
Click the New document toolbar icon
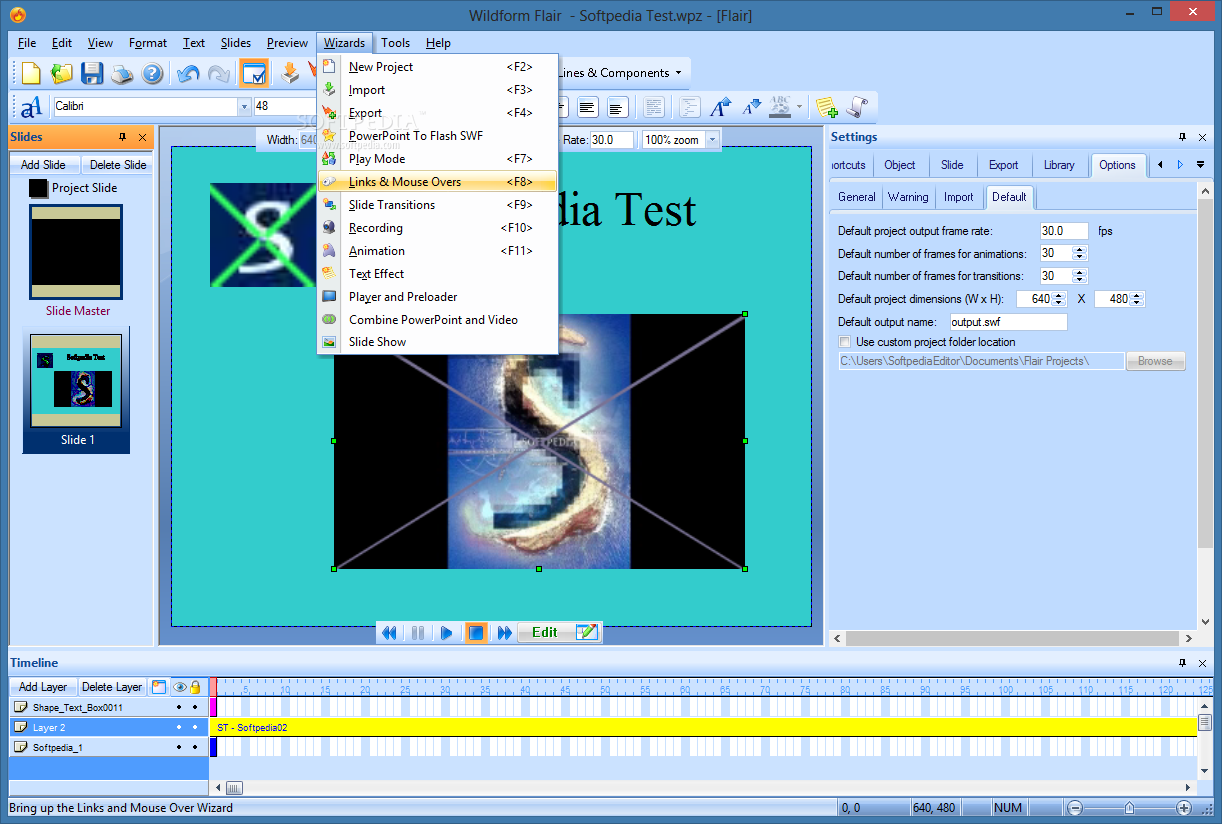click(32, 73)
